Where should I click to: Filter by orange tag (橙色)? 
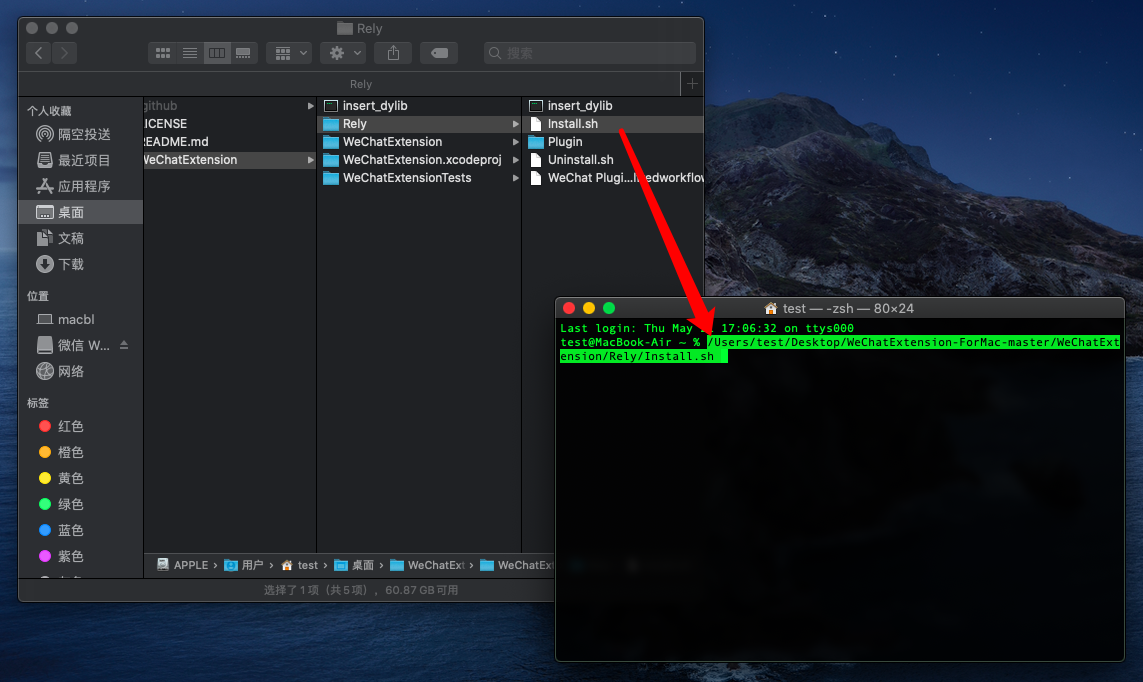pyautogui.click(x=61, y=452)
